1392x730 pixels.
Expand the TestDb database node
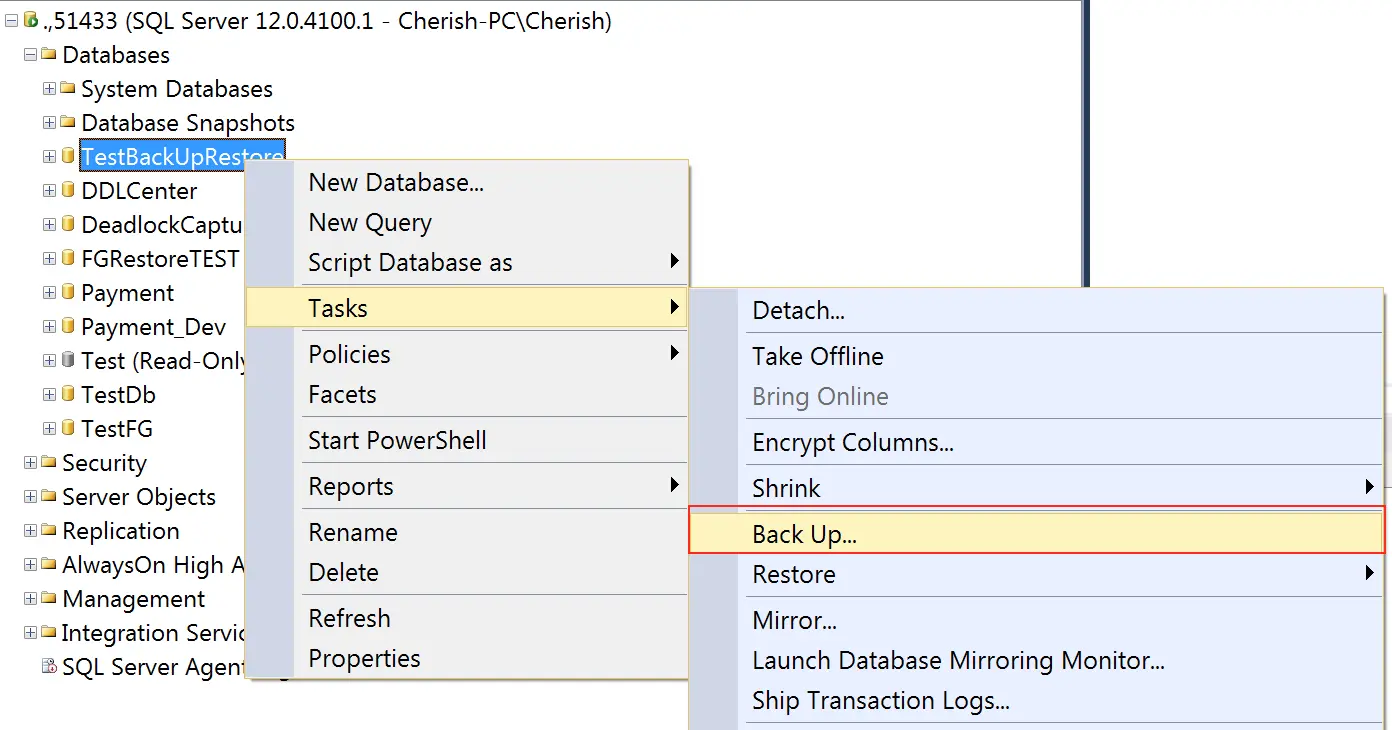(x=49, y=395)
